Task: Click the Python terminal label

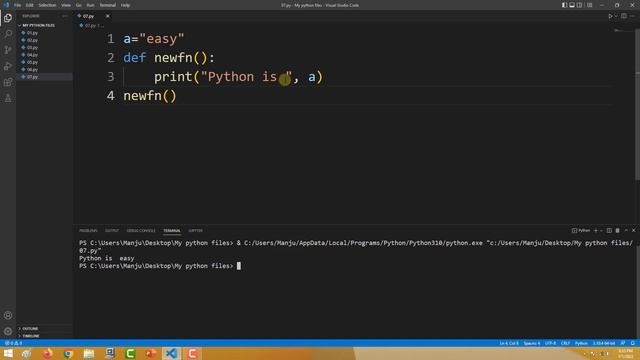Action: click(581, 231)
